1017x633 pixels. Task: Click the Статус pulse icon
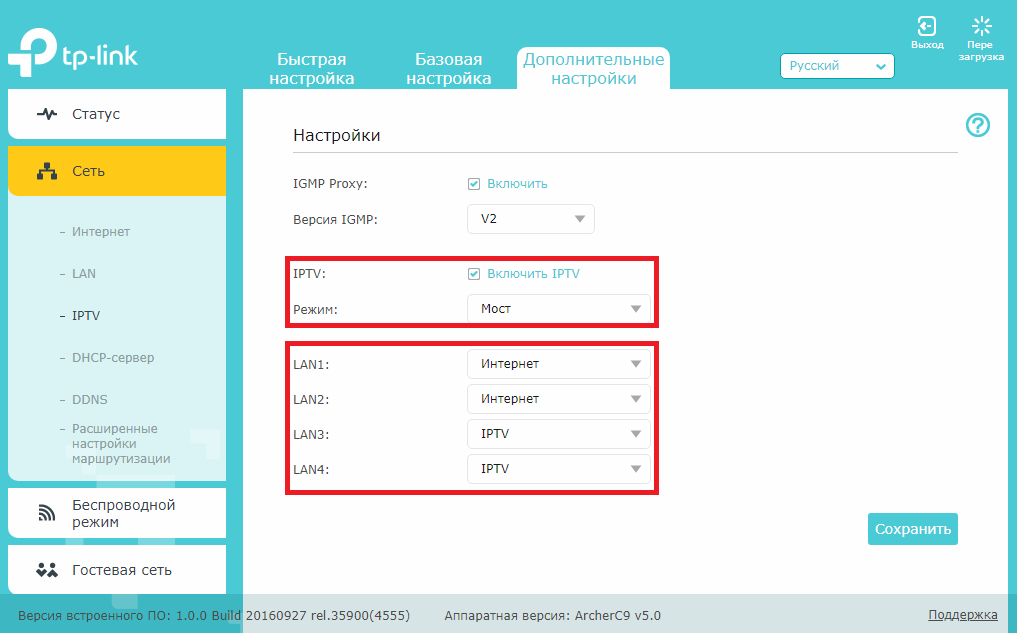[47, 114]
